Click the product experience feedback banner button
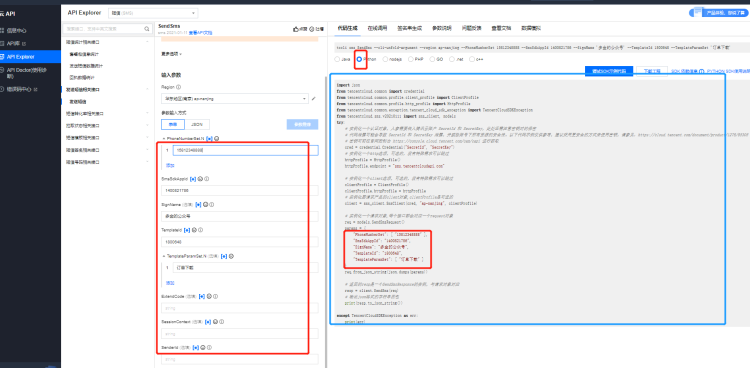Screen dimensions: 750x368 pos(719,13)
